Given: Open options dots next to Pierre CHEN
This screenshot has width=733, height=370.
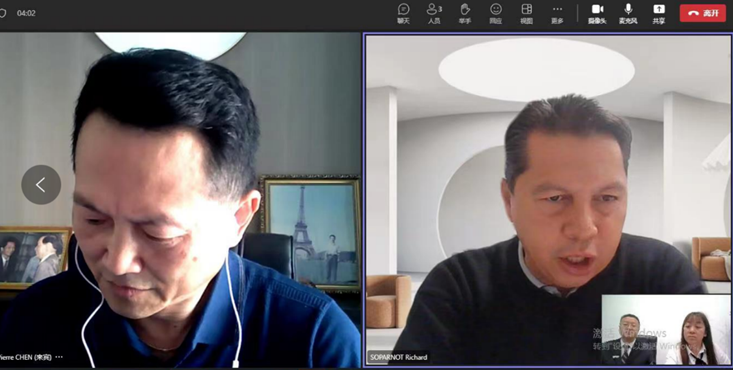Looking at the screenshot, I should point(59,357).
